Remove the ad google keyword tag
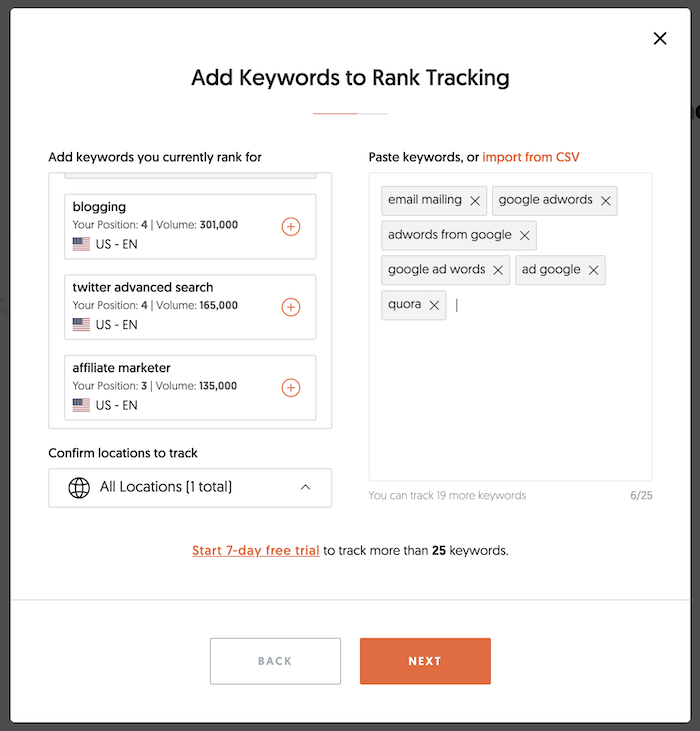 tap(593, 270)
